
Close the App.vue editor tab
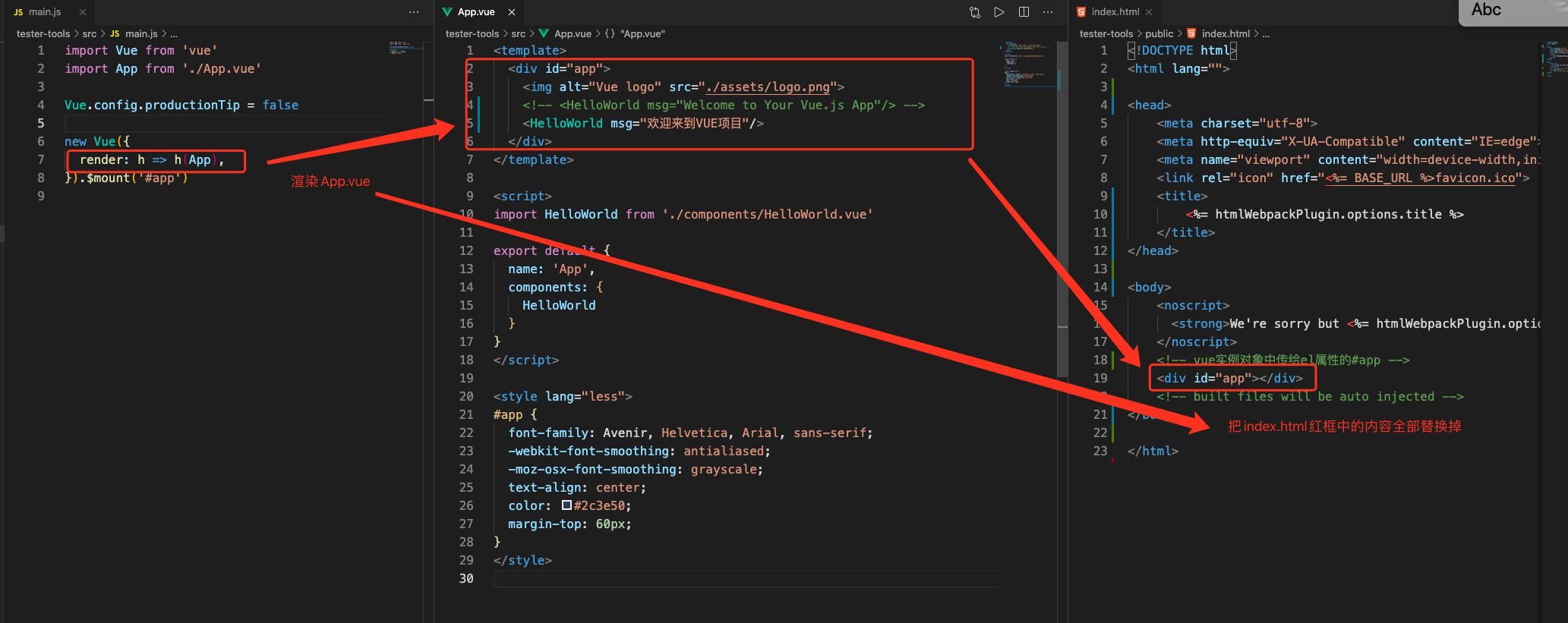(512, 12)
